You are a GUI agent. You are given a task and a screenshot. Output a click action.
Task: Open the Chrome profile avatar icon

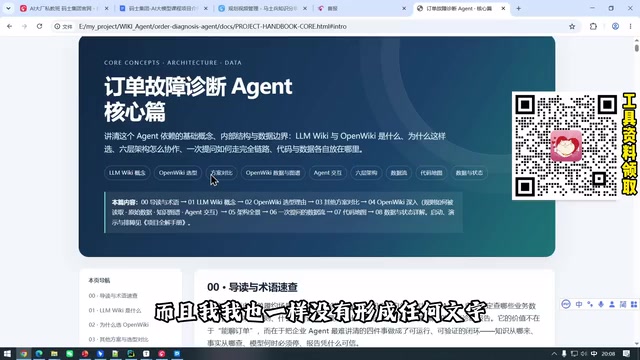coord(615,26)
